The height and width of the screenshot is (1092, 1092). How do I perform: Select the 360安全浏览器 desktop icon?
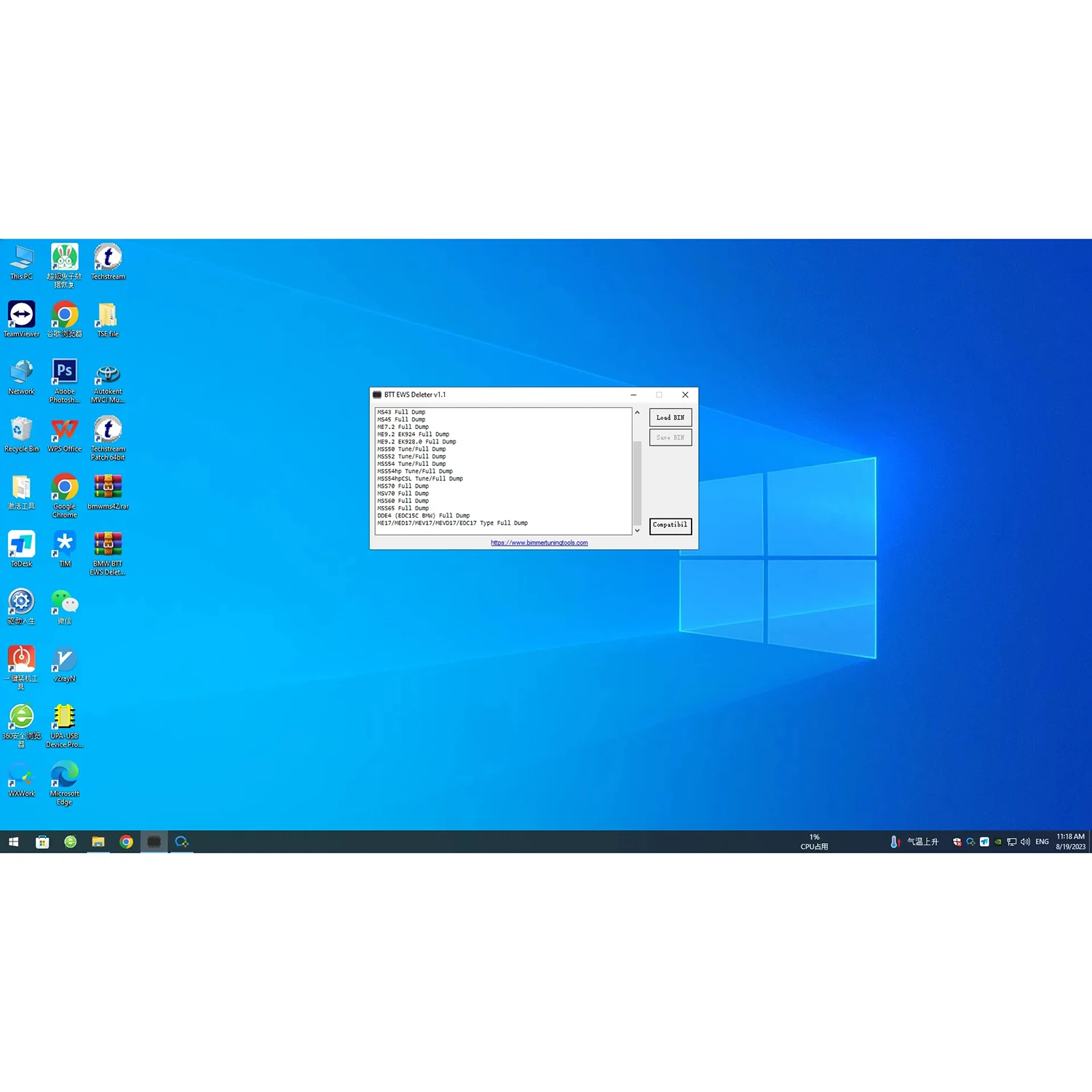[22, 726]
